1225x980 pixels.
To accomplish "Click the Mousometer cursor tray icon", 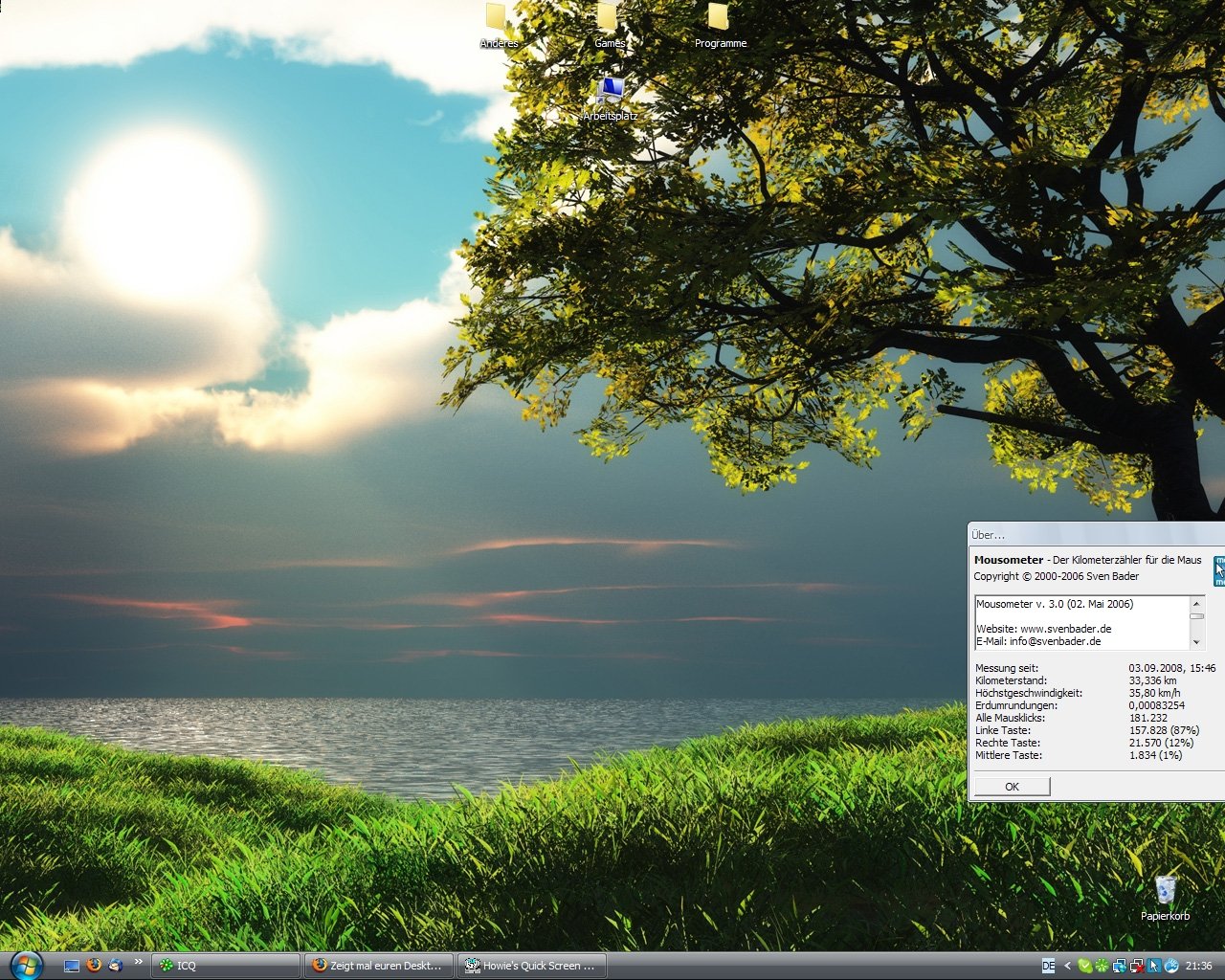I will point(1154,966).
